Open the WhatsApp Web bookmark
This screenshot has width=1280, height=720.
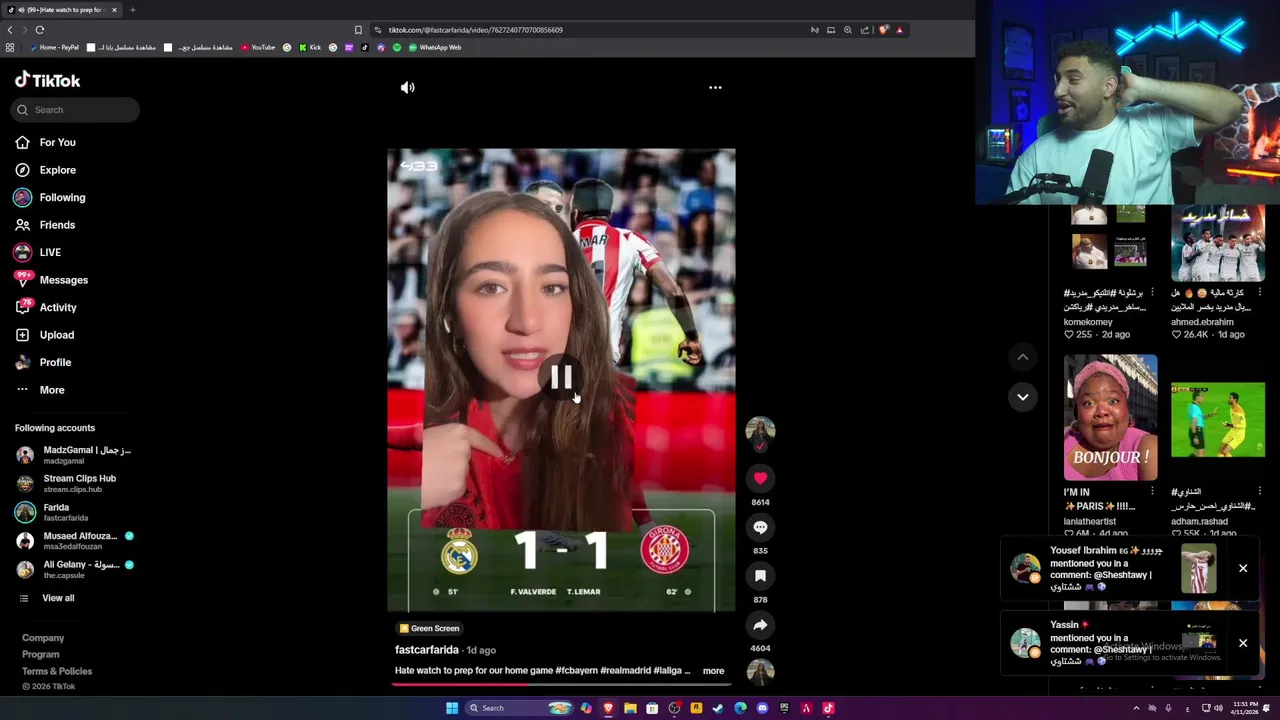tap(435, 48)
